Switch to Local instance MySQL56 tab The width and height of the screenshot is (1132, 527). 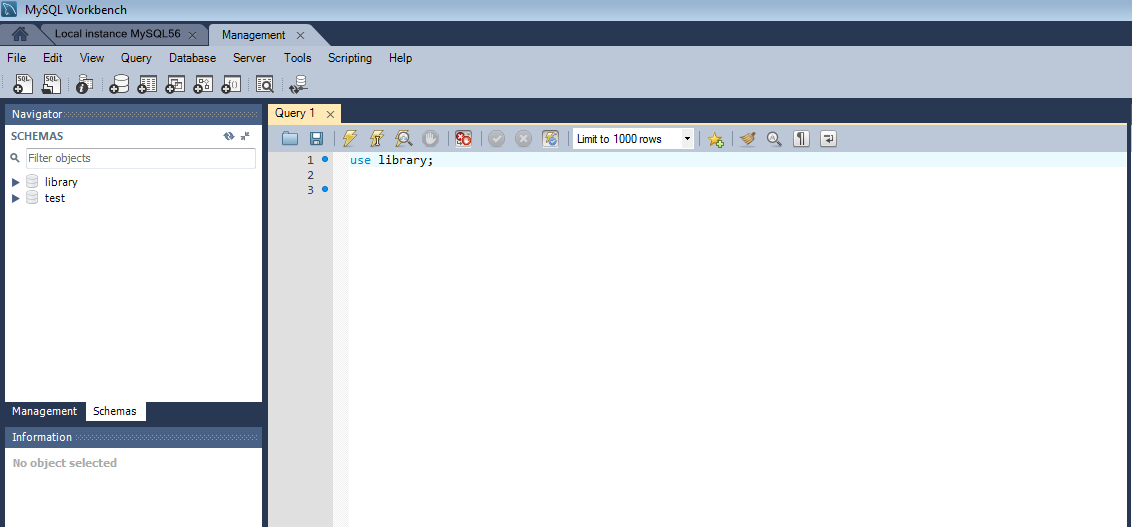pos(117,34)
